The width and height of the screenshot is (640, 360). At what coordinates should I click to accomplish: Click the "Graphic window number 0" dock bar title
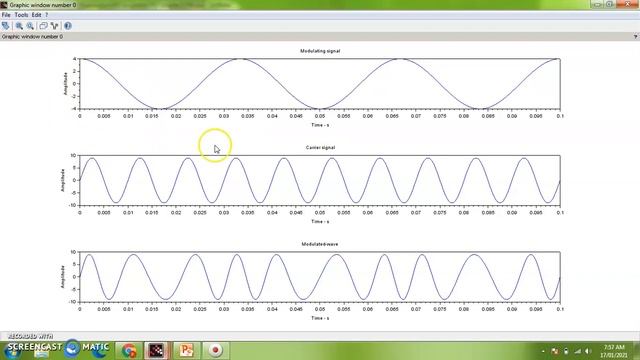[x=32, y=36]
